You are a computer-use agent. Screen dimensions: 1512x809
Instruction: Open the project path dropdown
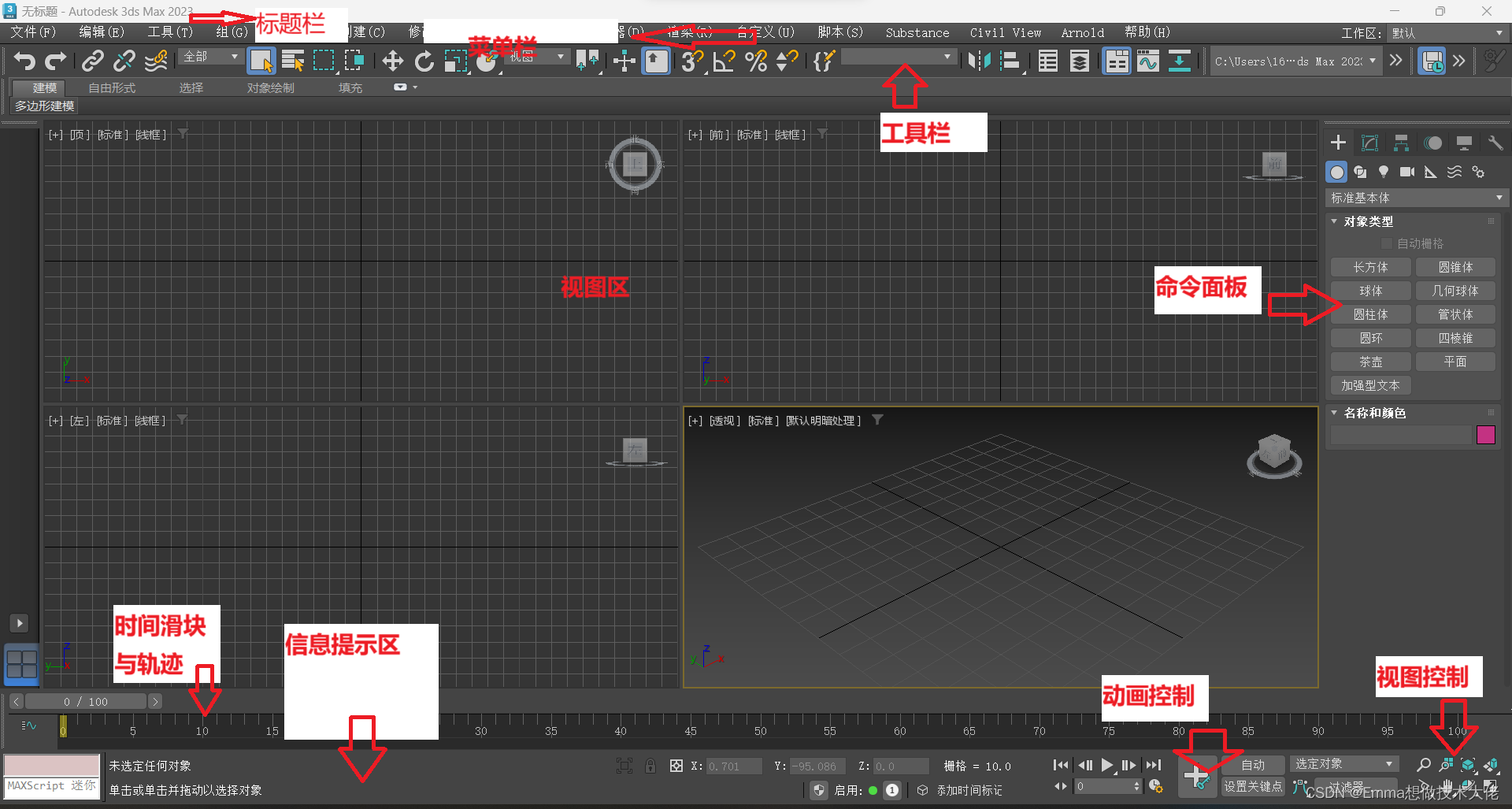click(x=1296, y=61)
